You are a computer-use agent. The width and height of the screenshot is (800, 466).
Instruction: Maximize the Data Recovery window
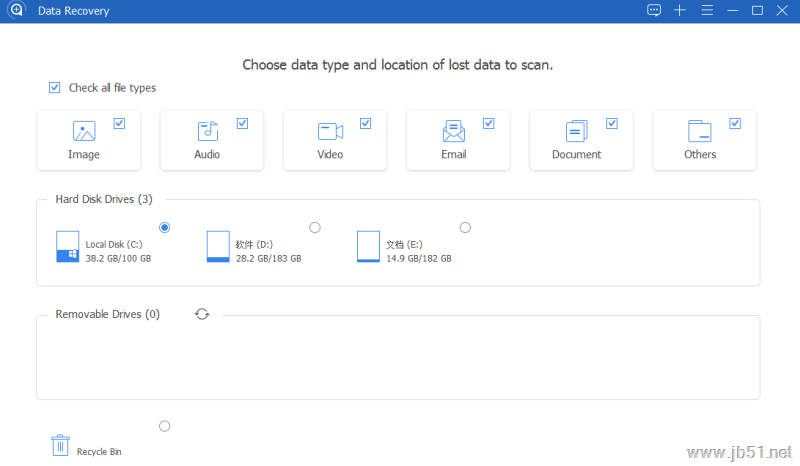(x=758, y=10)
